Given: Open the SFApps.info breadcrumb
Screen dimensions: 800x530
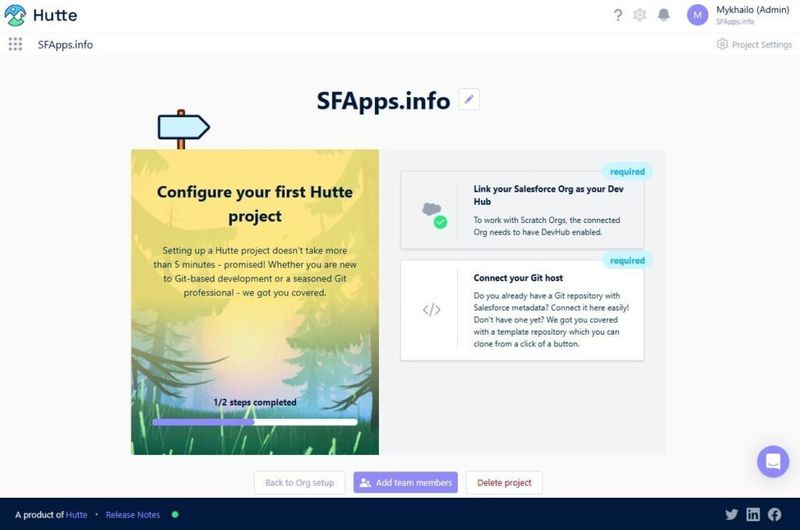Looking at the screenshot, I should (x=65, y=45).
